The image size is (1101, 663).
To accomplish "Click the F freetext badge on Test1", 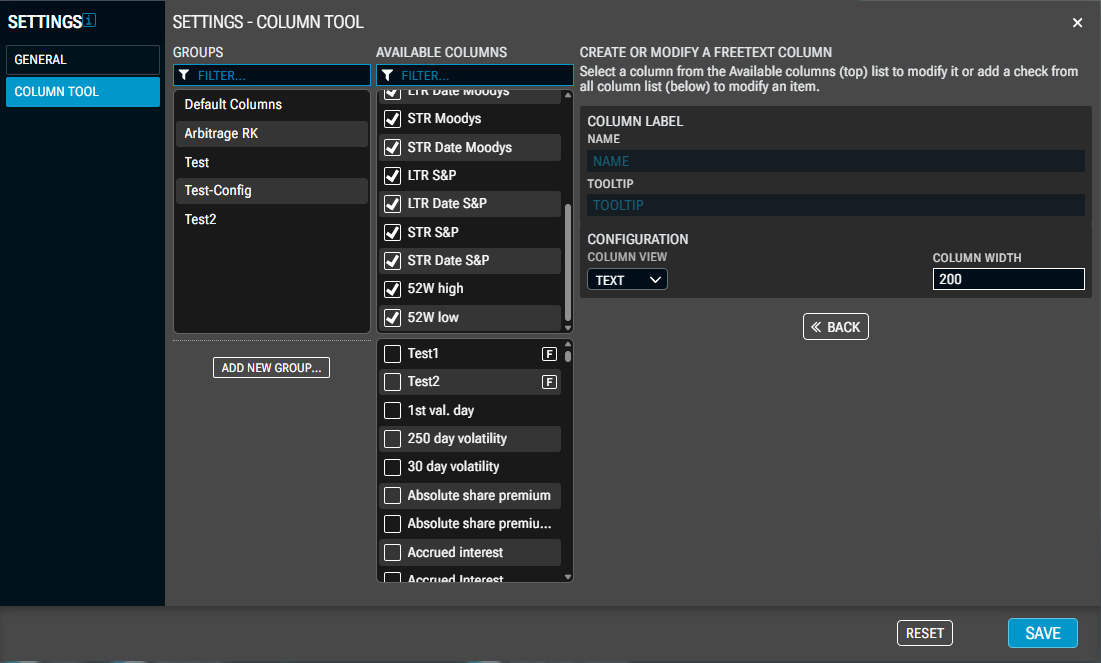I will 549,354.
